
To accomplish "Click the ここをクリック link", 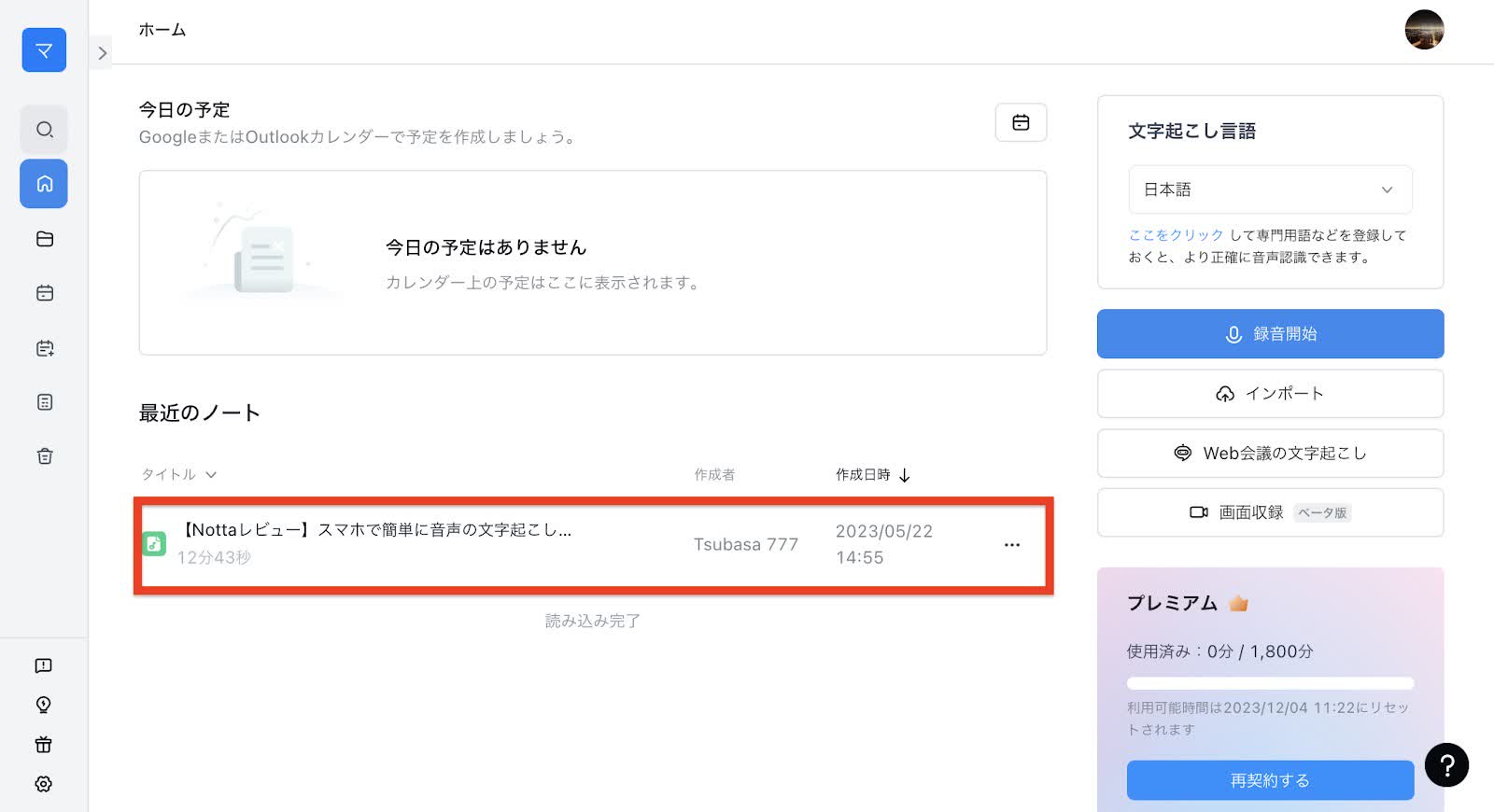I will (1176, 235).
